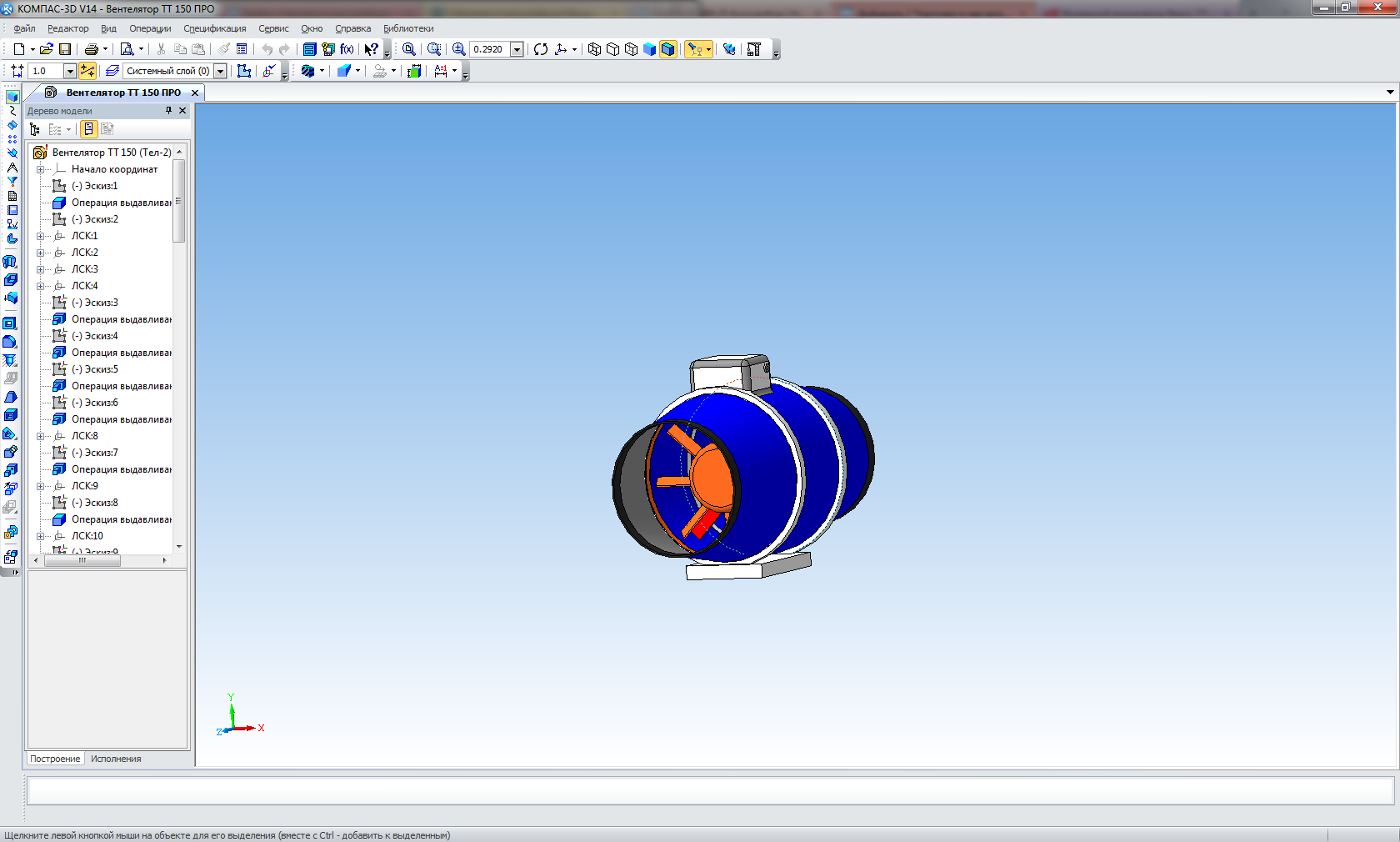
Task: Open the Библиотеки menu
Action: coord(408,28)
